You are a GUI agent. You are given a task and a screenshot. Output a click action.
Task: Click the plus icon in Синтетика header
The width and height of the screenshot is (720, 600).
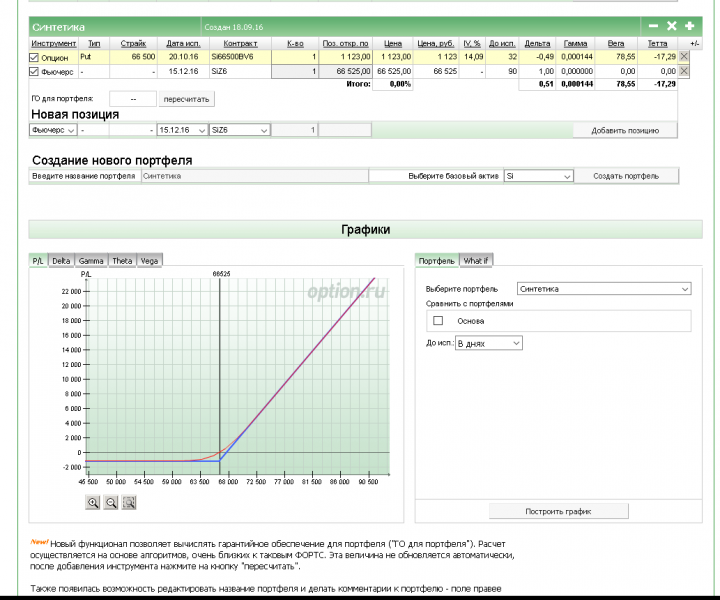click(x=689, y=26)
